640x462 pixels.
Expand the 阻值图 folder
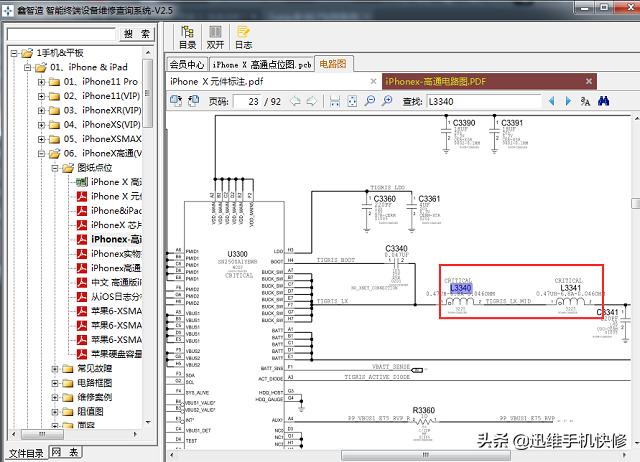[55, 412]
